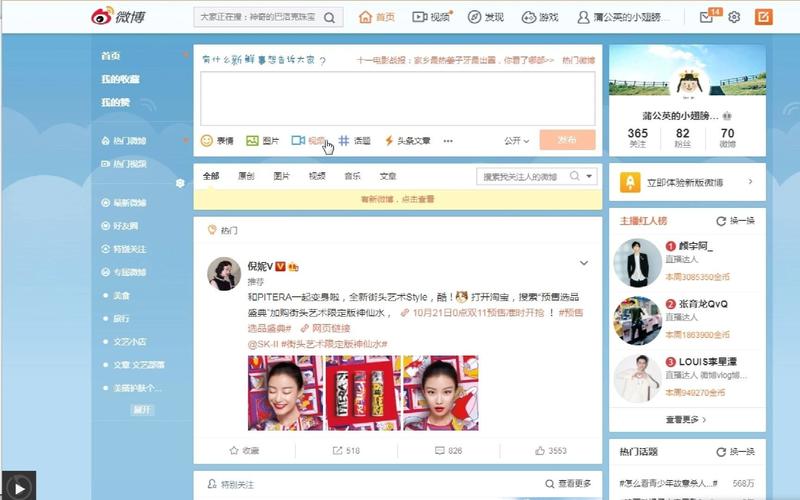The image size is (800, 500).
Task: Click the 图片 picture upload icon
Action: pyautogui.click(x=252, y=140)
